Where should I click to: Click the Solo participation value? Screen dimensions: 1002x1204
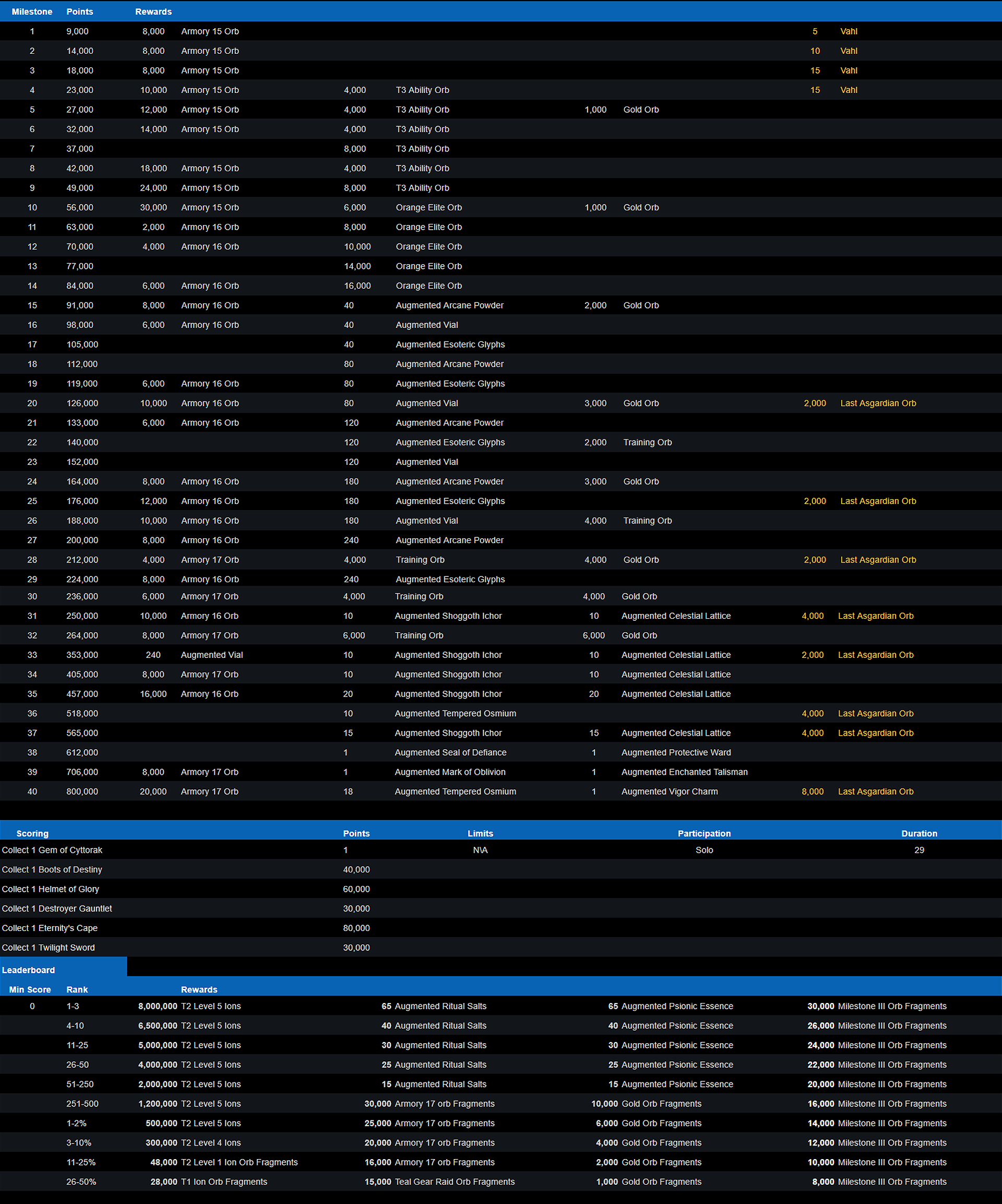pos(704,849)
